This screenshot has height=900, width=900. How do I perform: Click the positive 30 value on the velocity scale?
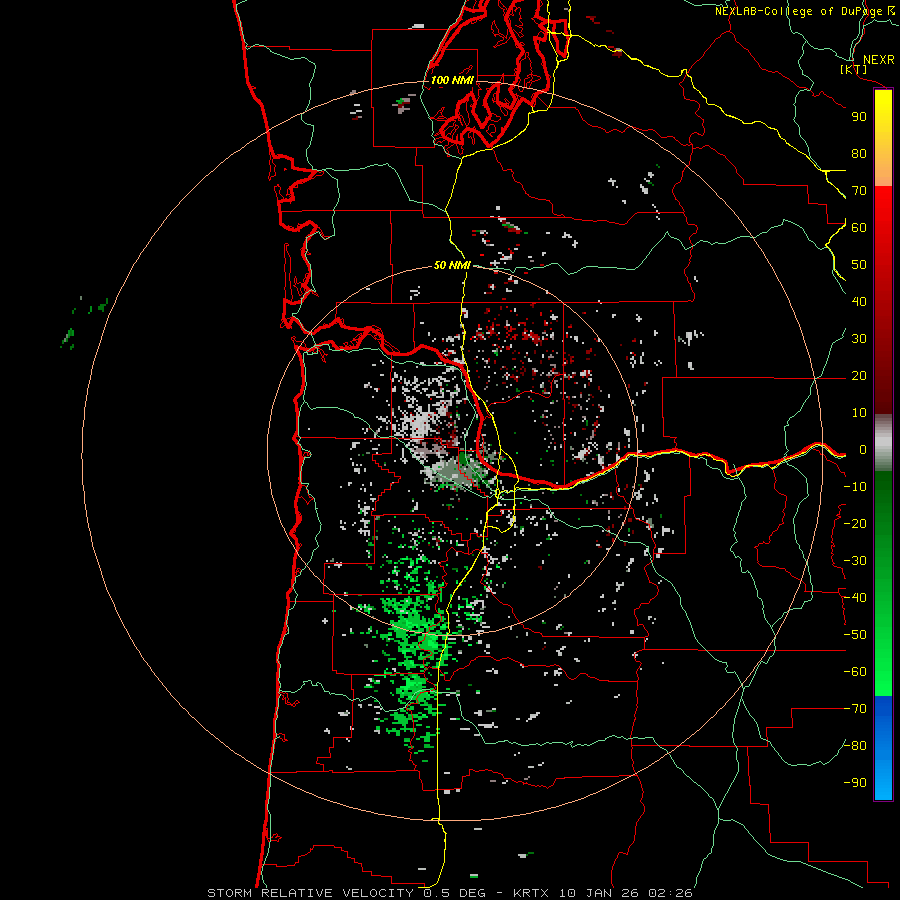[x=859, y=339]
